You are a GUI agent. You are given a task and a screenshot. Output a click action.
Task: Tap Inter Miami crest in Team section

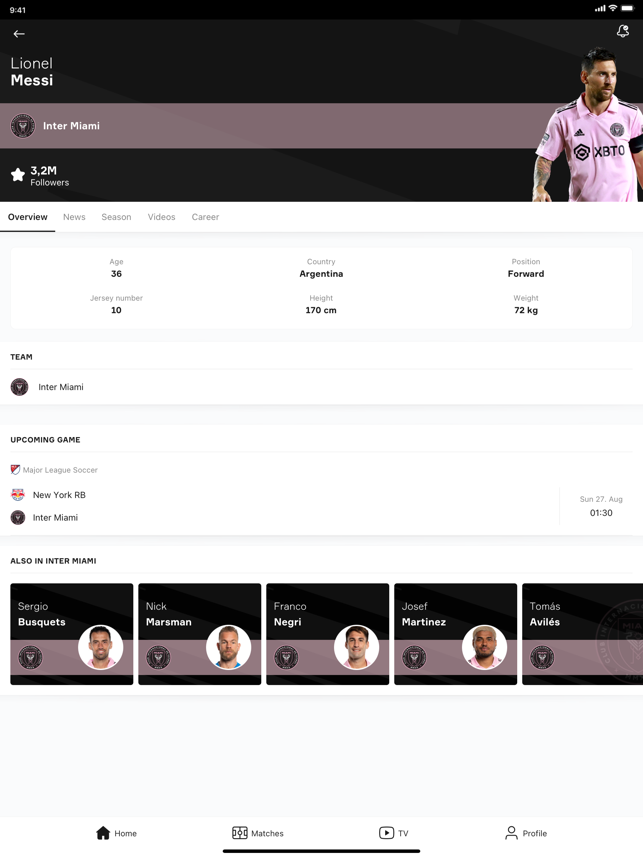click(20, 387)
